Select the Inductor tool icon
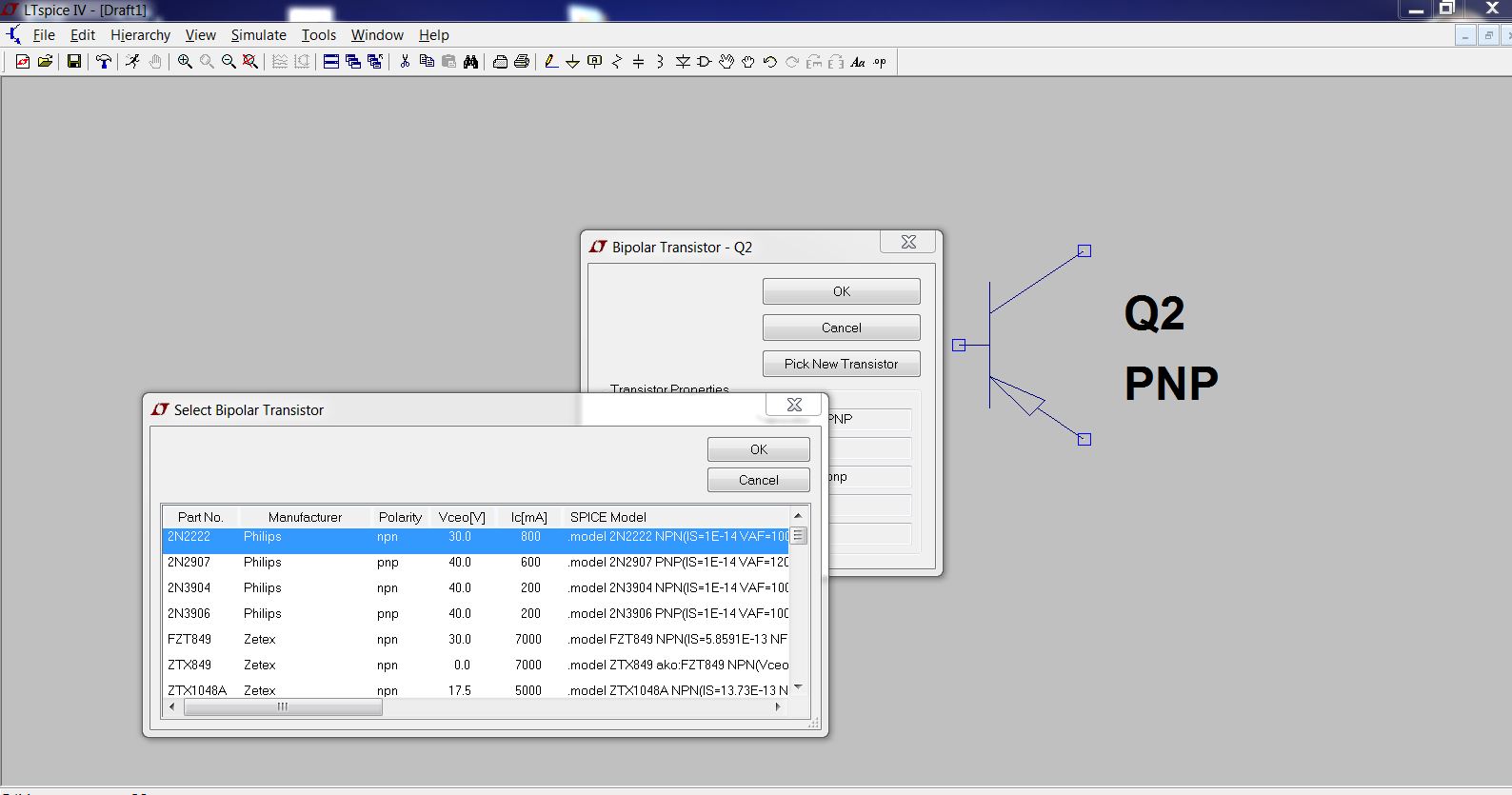The image size is (1512, 795). [x=660, y=62]
